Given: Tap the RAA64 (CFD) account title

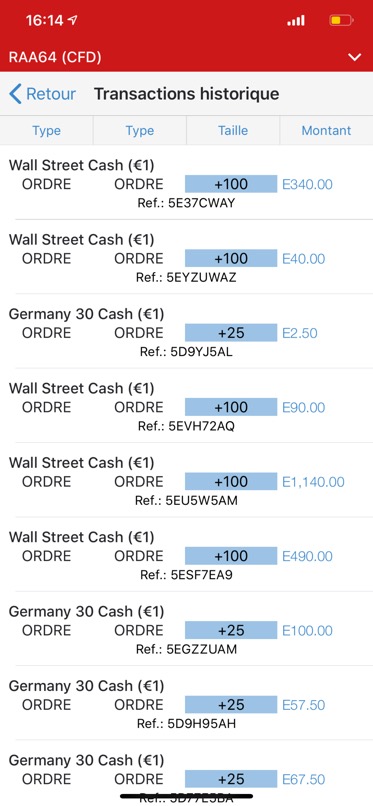Looking at the screenshot, I should click(x=55, y=57).
